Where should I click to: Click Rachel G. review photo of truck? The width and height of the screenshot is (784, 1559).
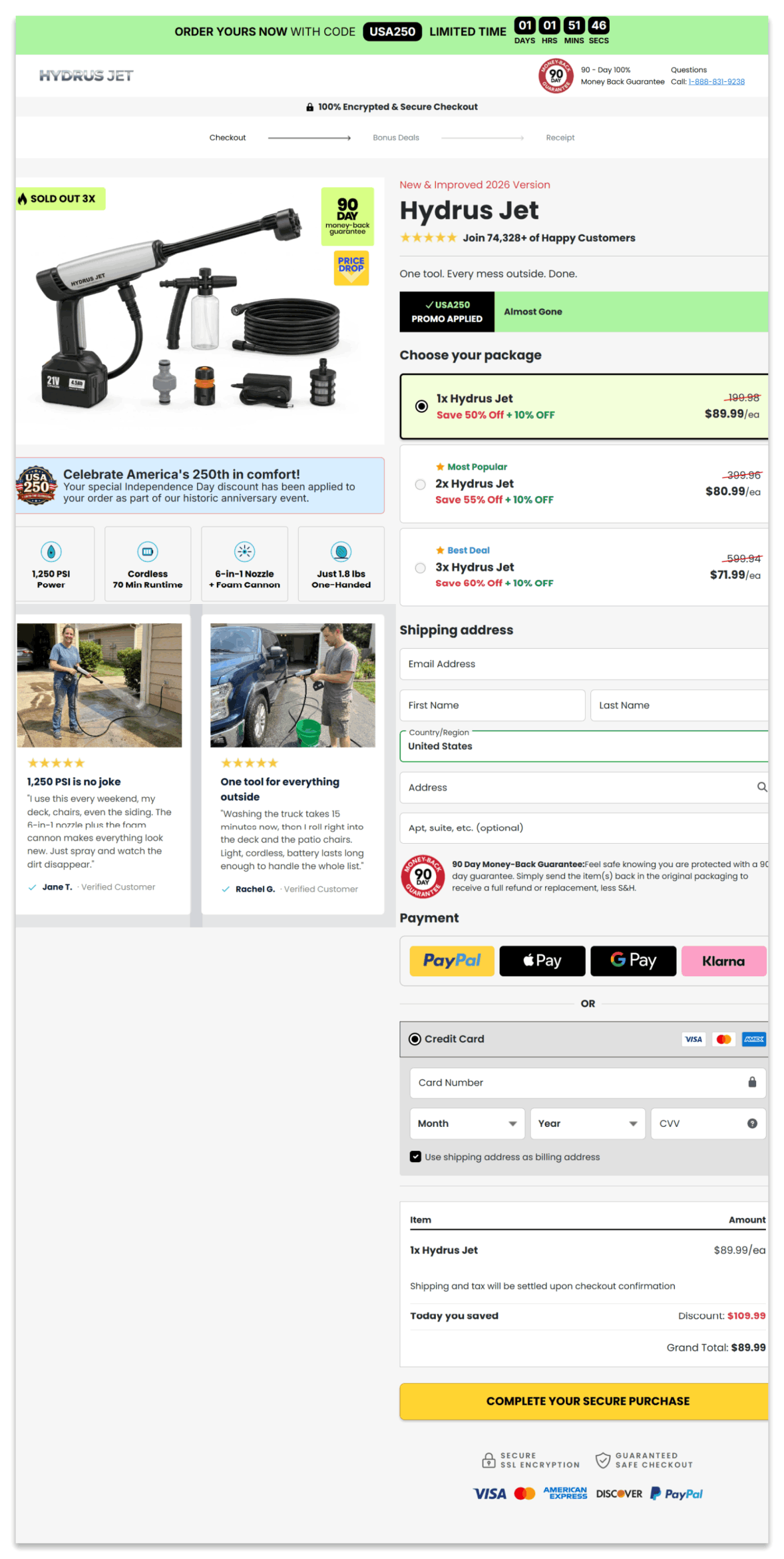293,685
